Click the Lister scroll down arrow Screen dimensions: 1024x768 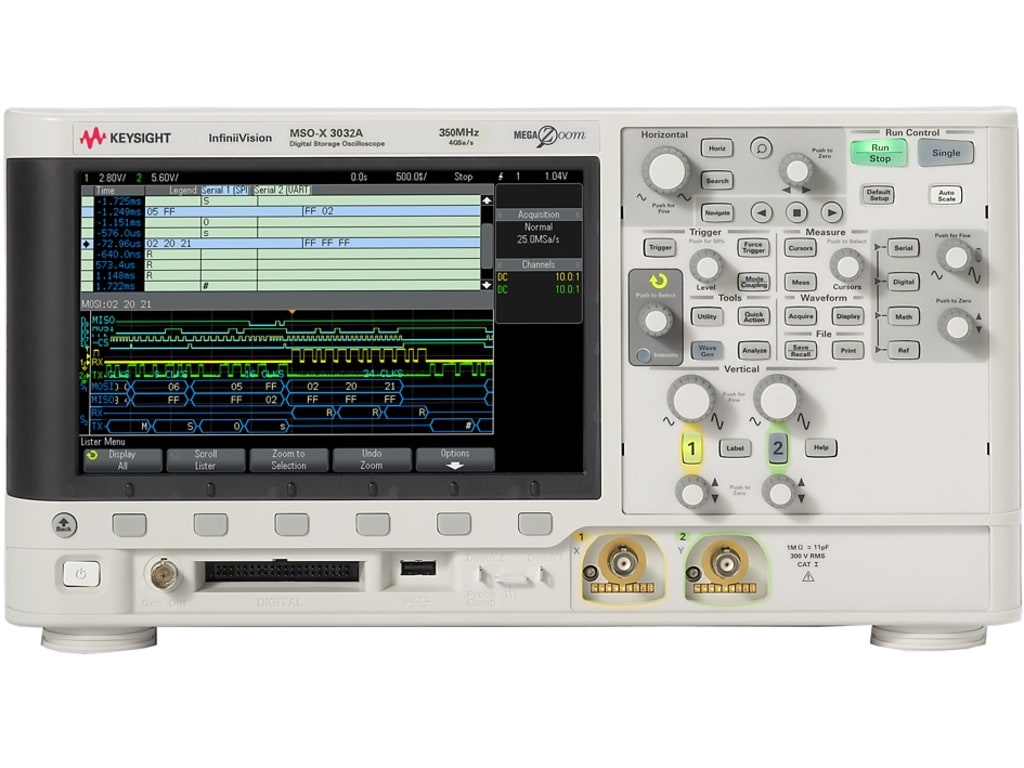[487, 285]
